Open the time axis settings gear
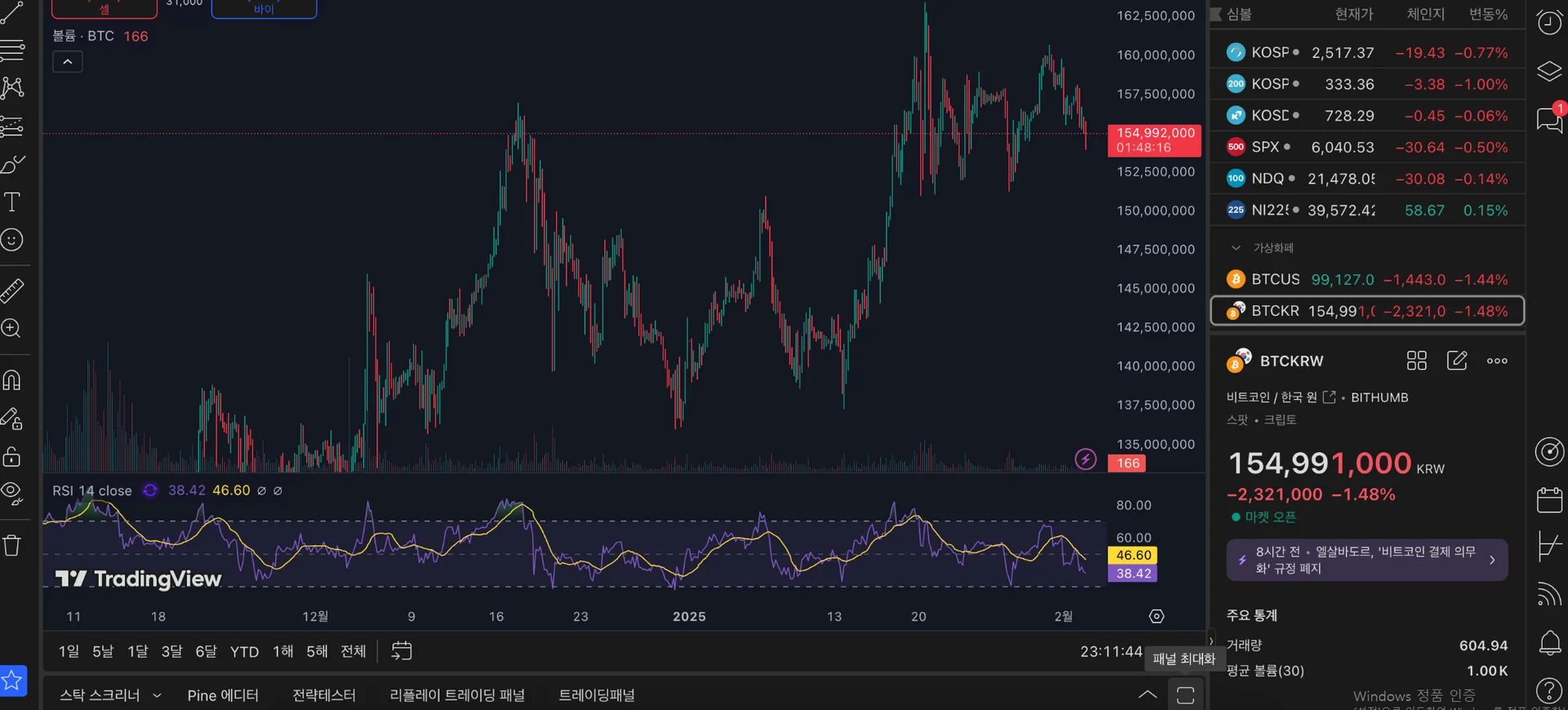The height and width of the screenshot is (710, 1568). 1156,616
